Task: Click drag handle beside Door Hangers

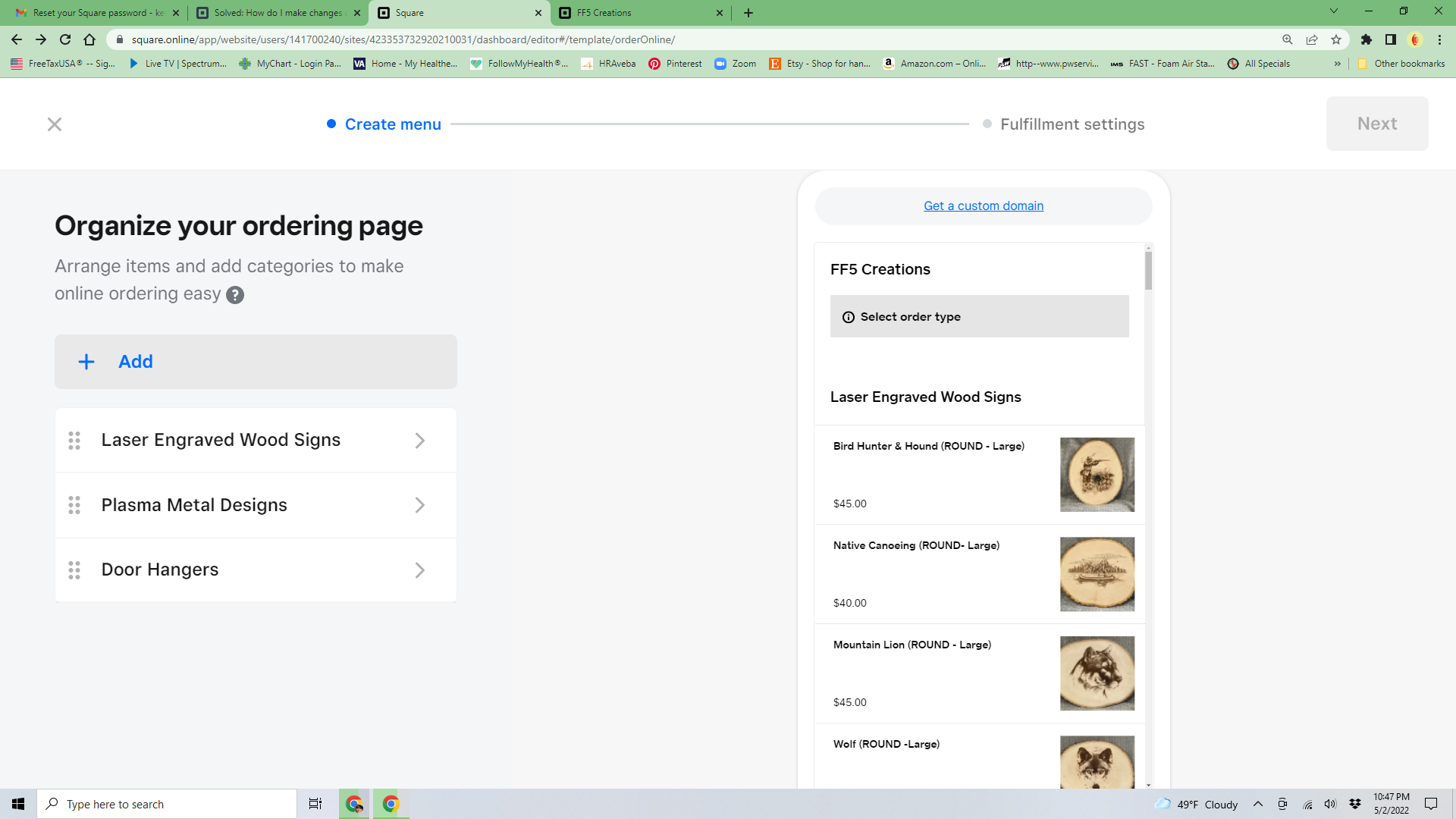Action: tap(74, 570)
